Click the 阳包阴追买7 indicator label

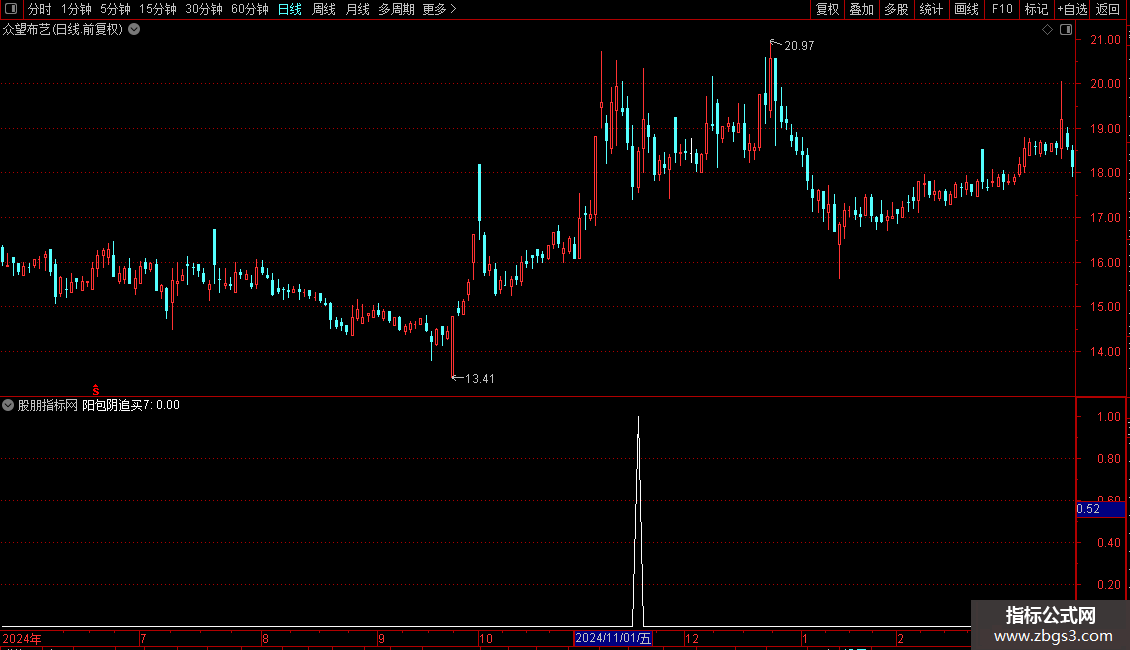116,405
